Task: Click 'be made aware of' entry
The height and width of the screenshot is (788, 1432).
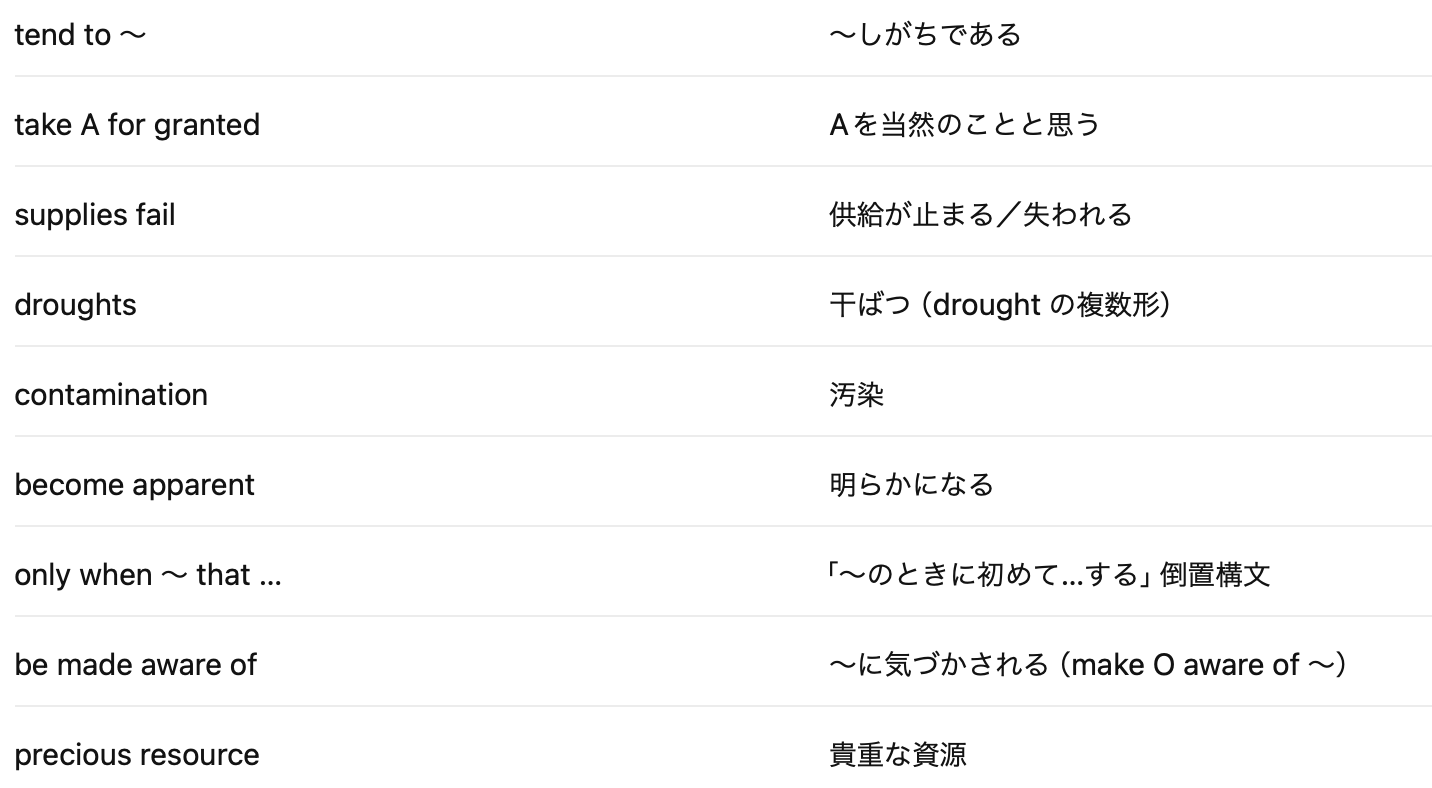Action: (x=135, y=665)
